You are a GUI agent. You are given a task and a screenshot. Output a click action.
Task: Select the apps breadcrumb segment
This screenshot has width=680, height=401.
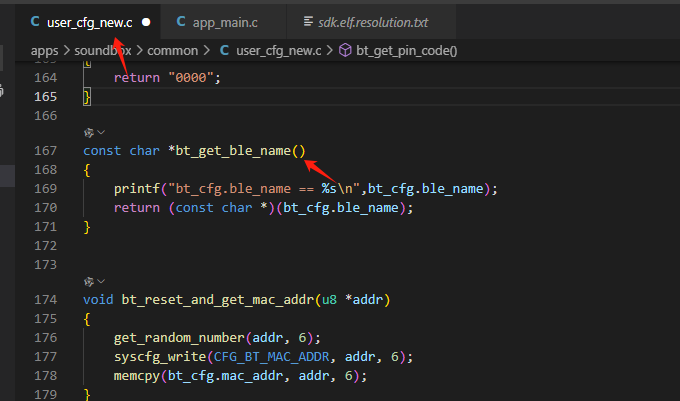(44, 51)
